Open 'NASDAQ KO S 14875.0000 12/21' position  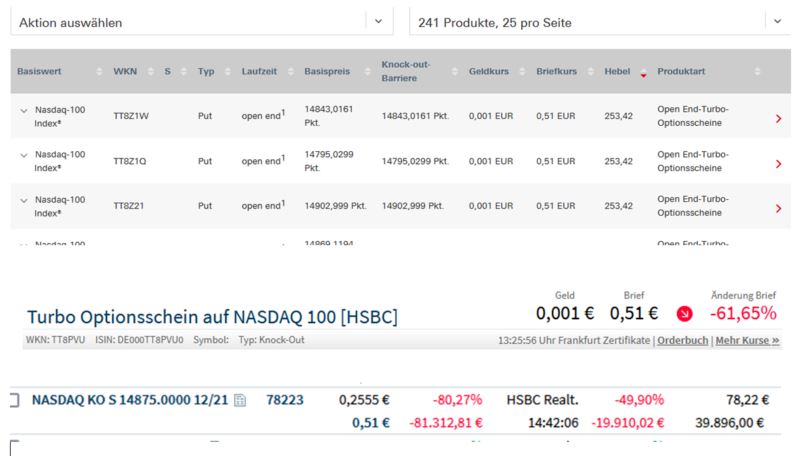(x=130, y=400)
